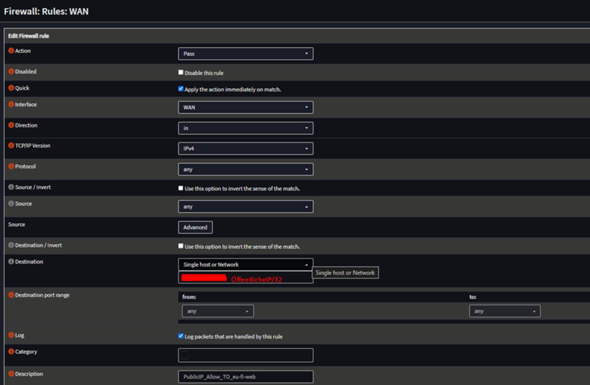Open the Action dropdown showing Pass

[x=246, y=54]
